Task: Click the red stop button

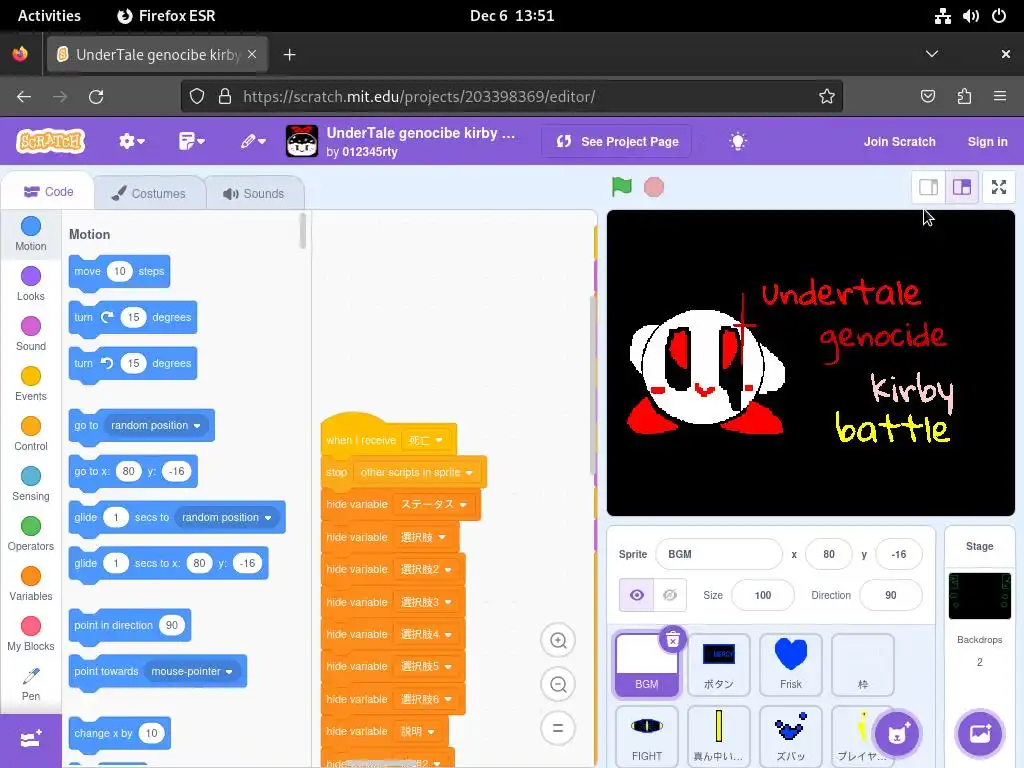Action: [654, 187]
